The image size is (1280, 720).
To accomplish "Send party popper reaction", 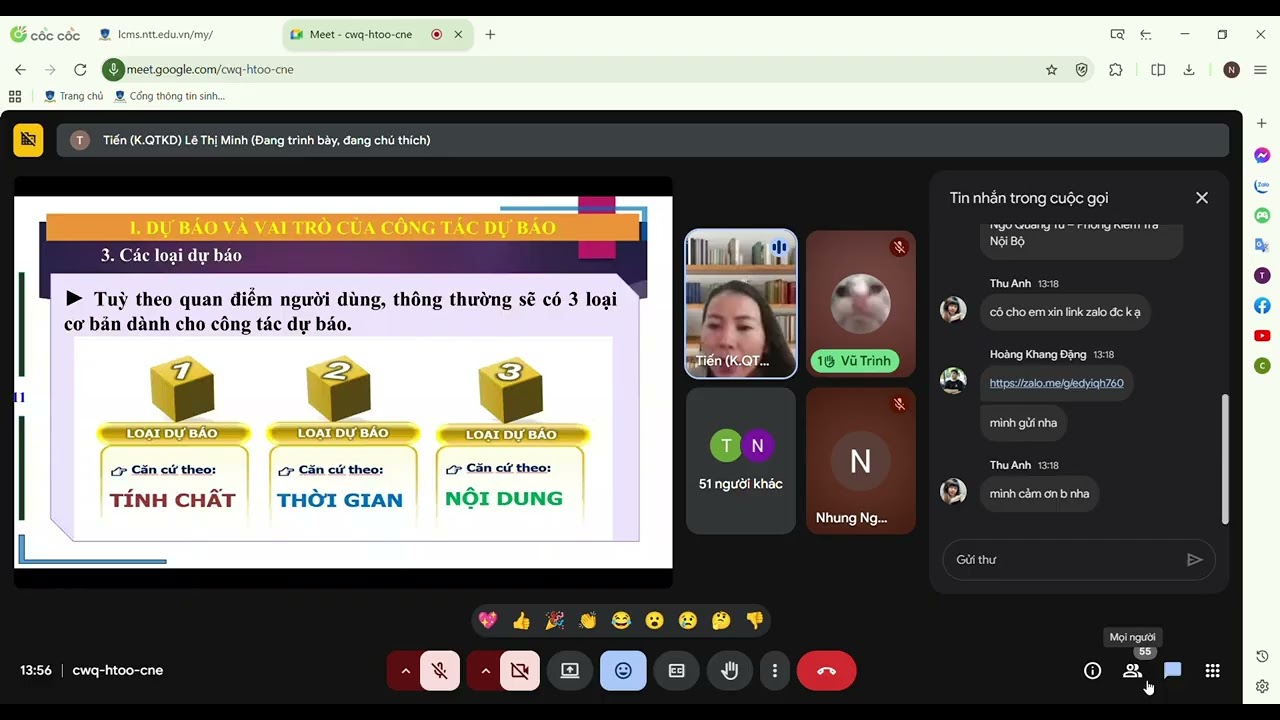I will click(555, 621).
